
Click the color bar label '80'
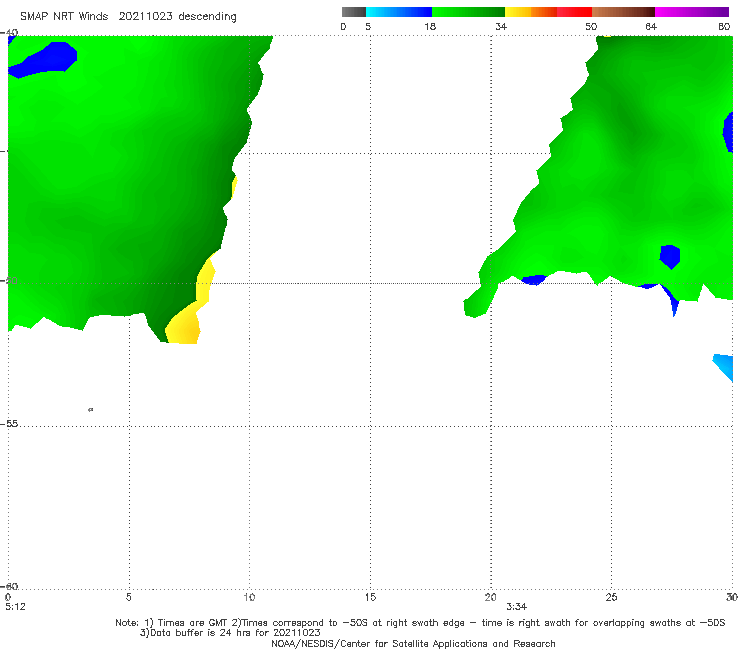pyautogui.click(x=724, y=26)
